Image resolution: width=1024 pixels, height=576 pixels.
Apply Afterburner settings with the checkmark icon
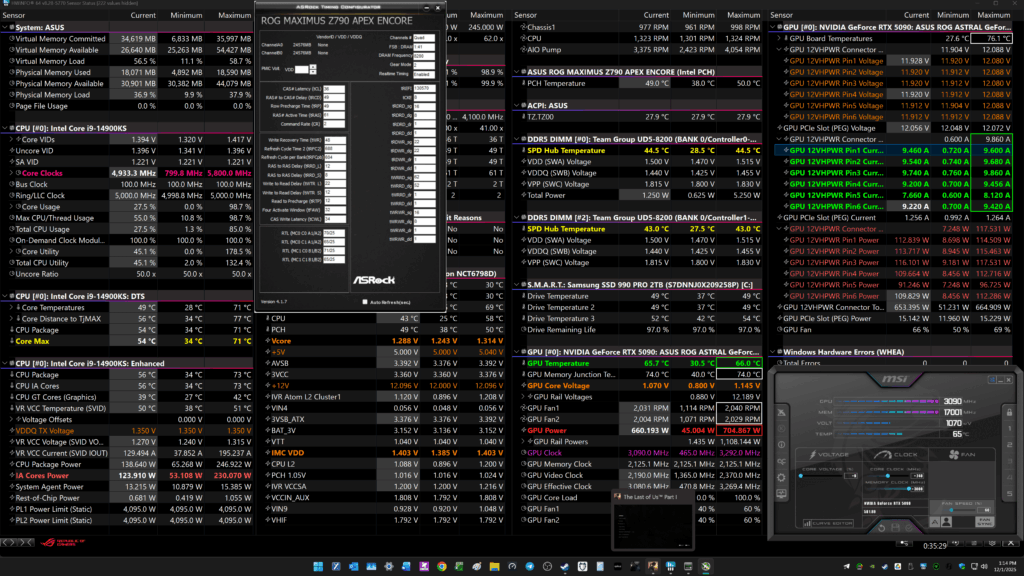pyautogui.click(x=909, y=527)
